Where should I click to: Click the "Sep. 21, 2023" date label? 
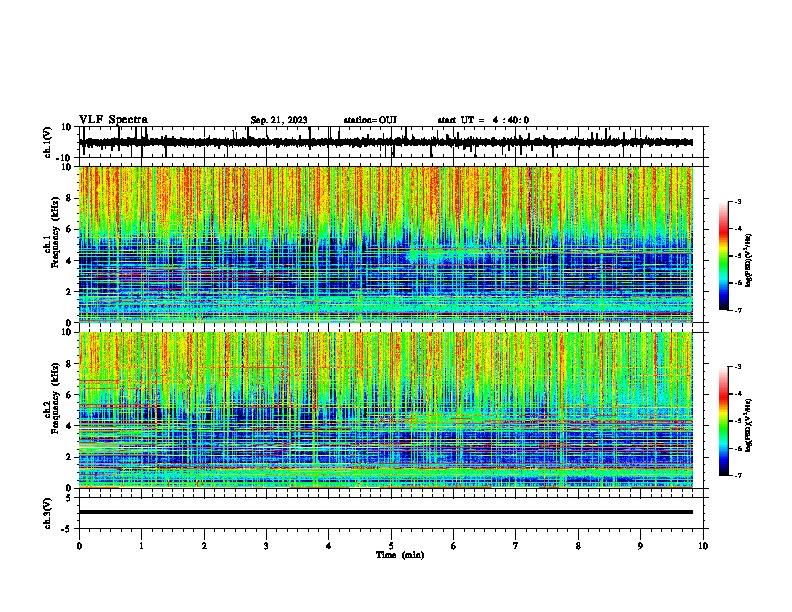tap(279, 120)
